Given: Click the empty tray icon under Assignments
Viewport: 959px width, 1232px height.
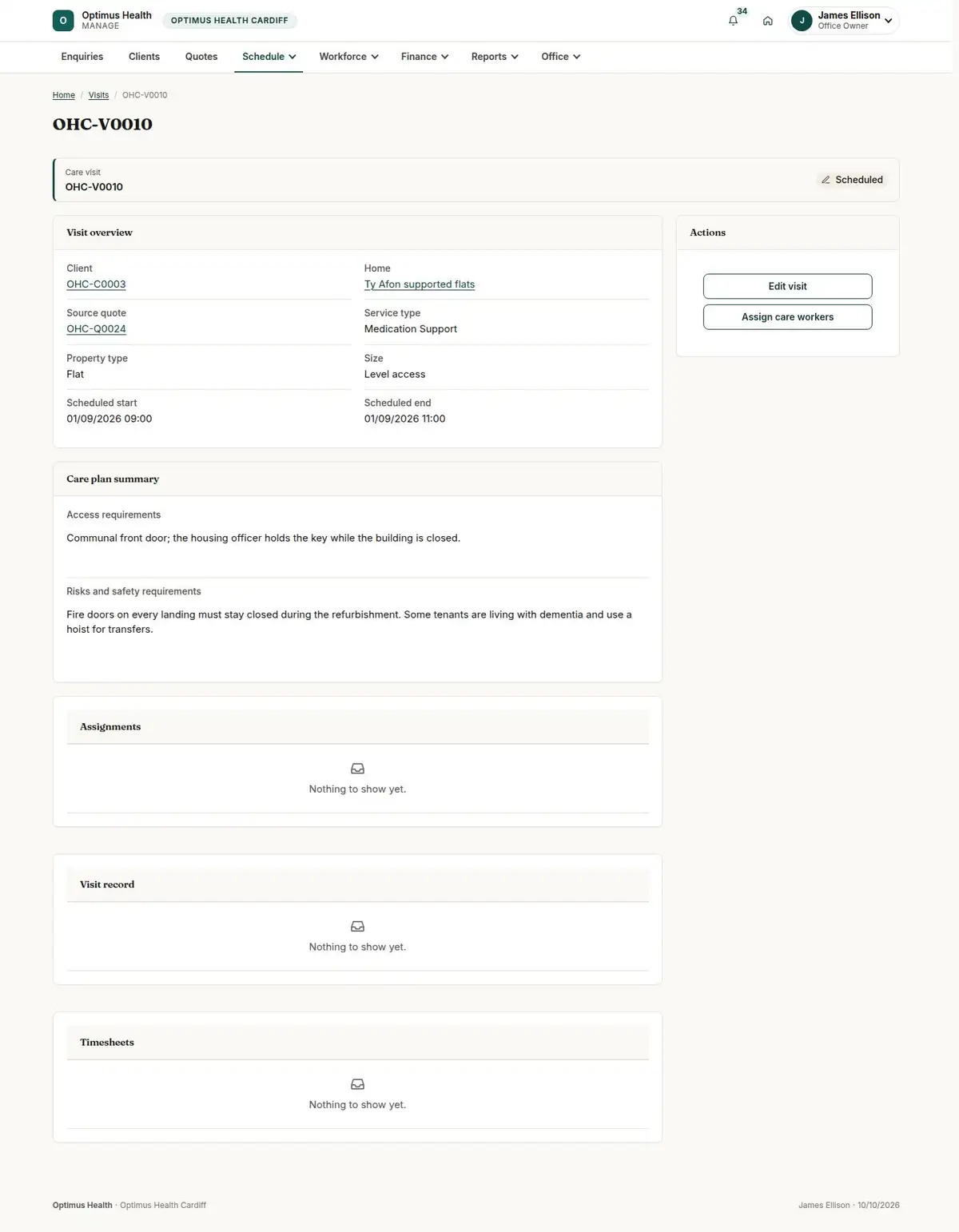Looking at the screenshot, I should [x=357, y=769].
